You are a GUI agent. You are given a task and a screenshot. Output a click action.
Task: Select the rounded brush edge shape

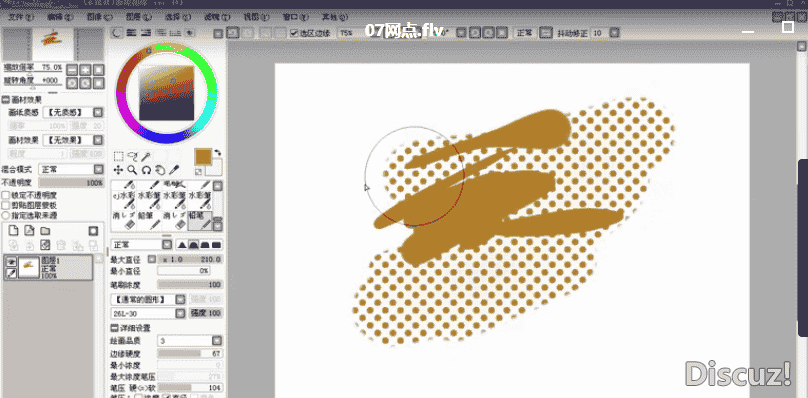coord(193,244)
